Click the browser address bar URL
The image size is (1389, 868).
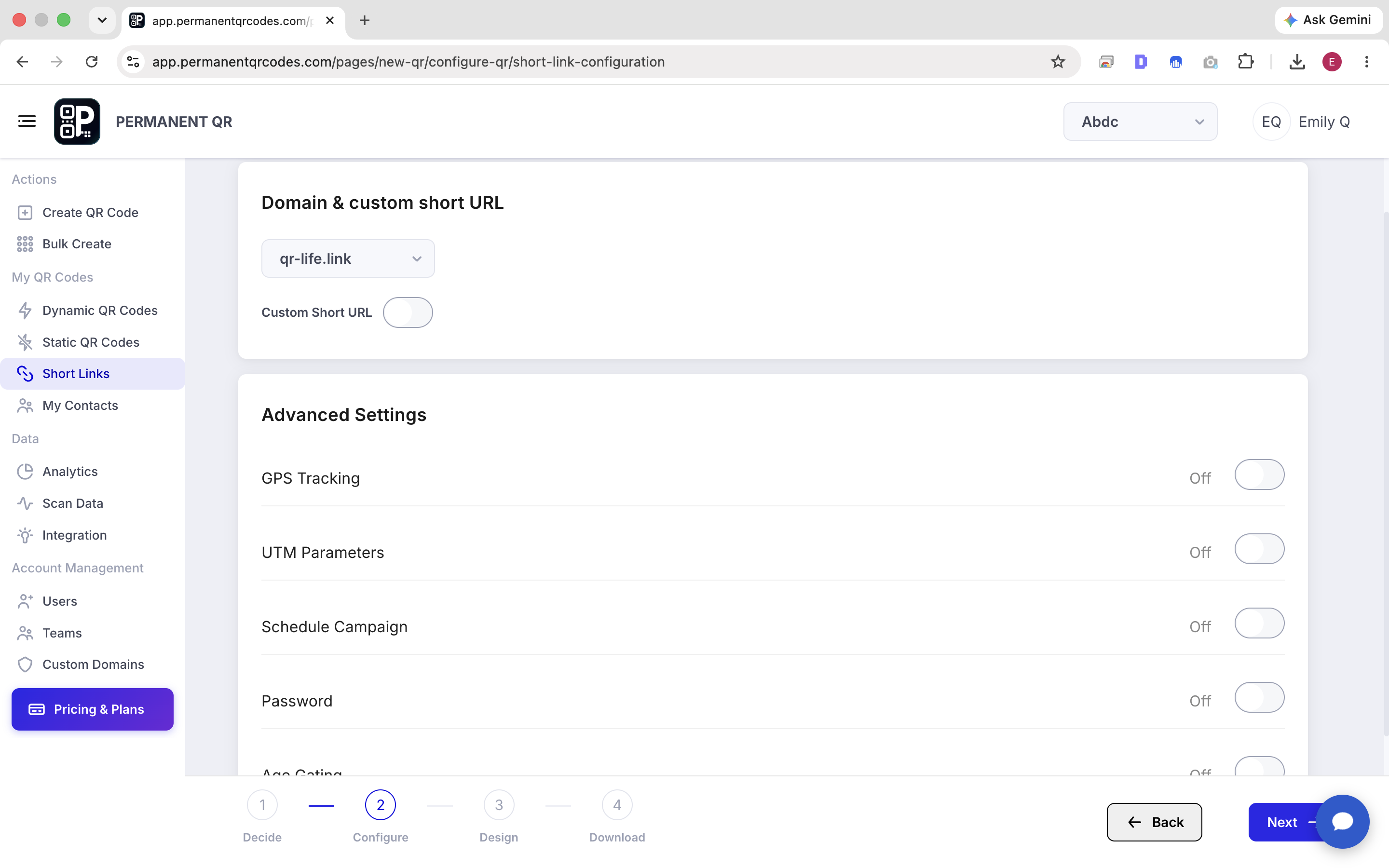(408, 61)
